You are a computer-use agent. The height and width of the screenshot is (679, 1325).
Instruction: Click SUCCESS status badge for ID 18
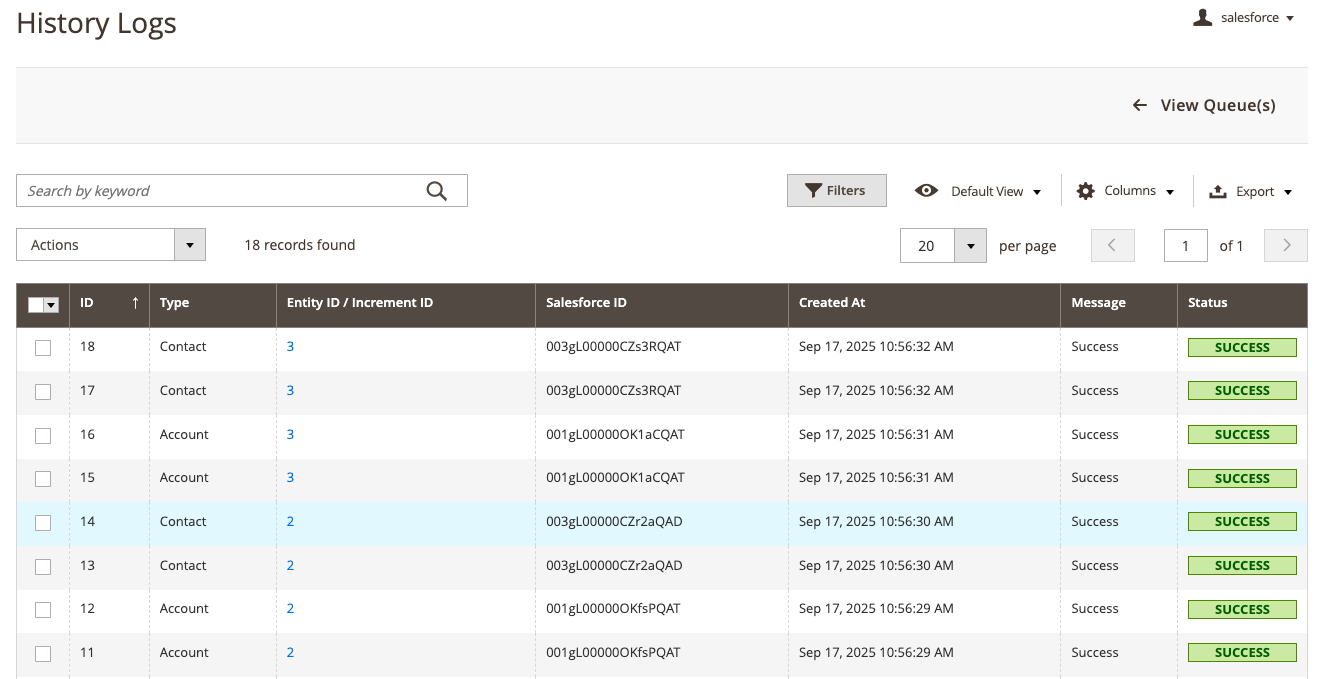1242,347
